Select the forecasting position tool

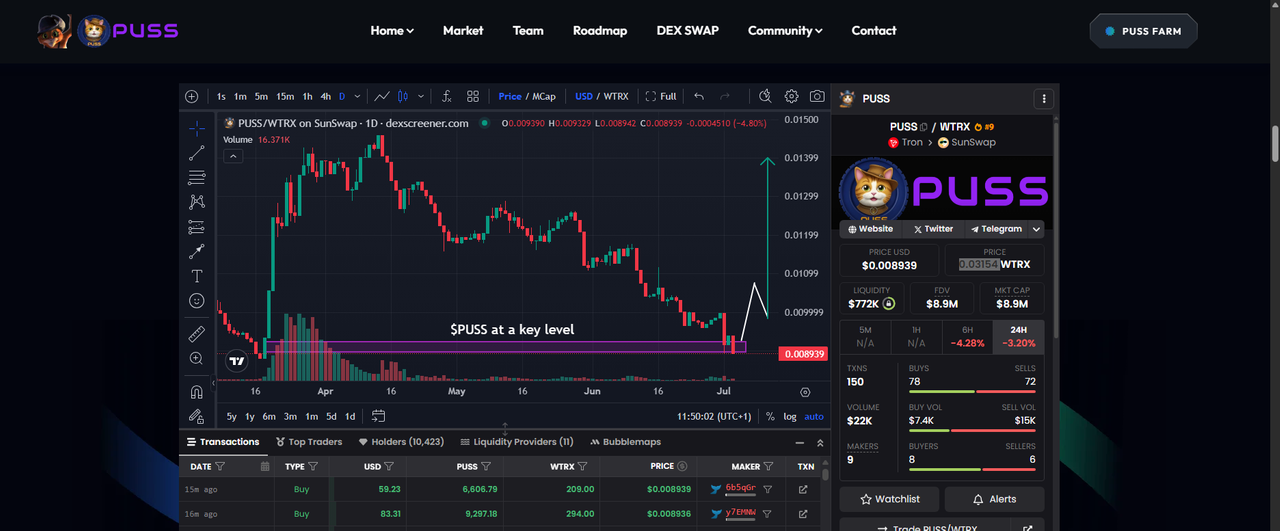197,227
